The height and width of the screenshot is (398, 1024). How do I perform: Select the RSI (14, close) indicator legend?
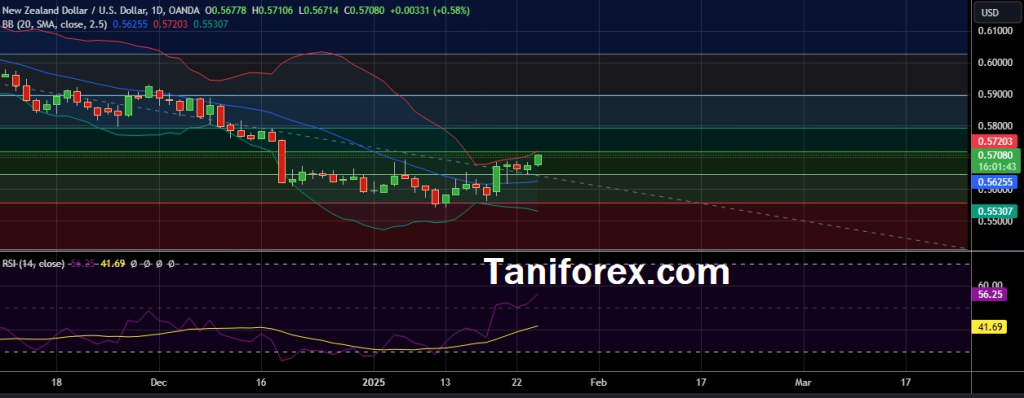coord(33,263)
